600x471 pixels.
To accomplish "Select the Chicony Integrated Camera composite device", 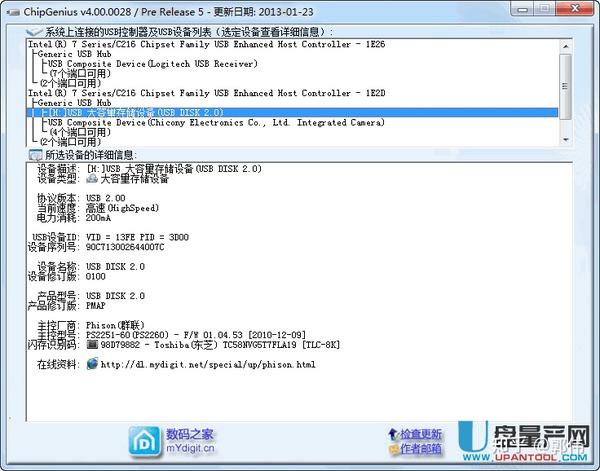I will (x=216, y=122).
